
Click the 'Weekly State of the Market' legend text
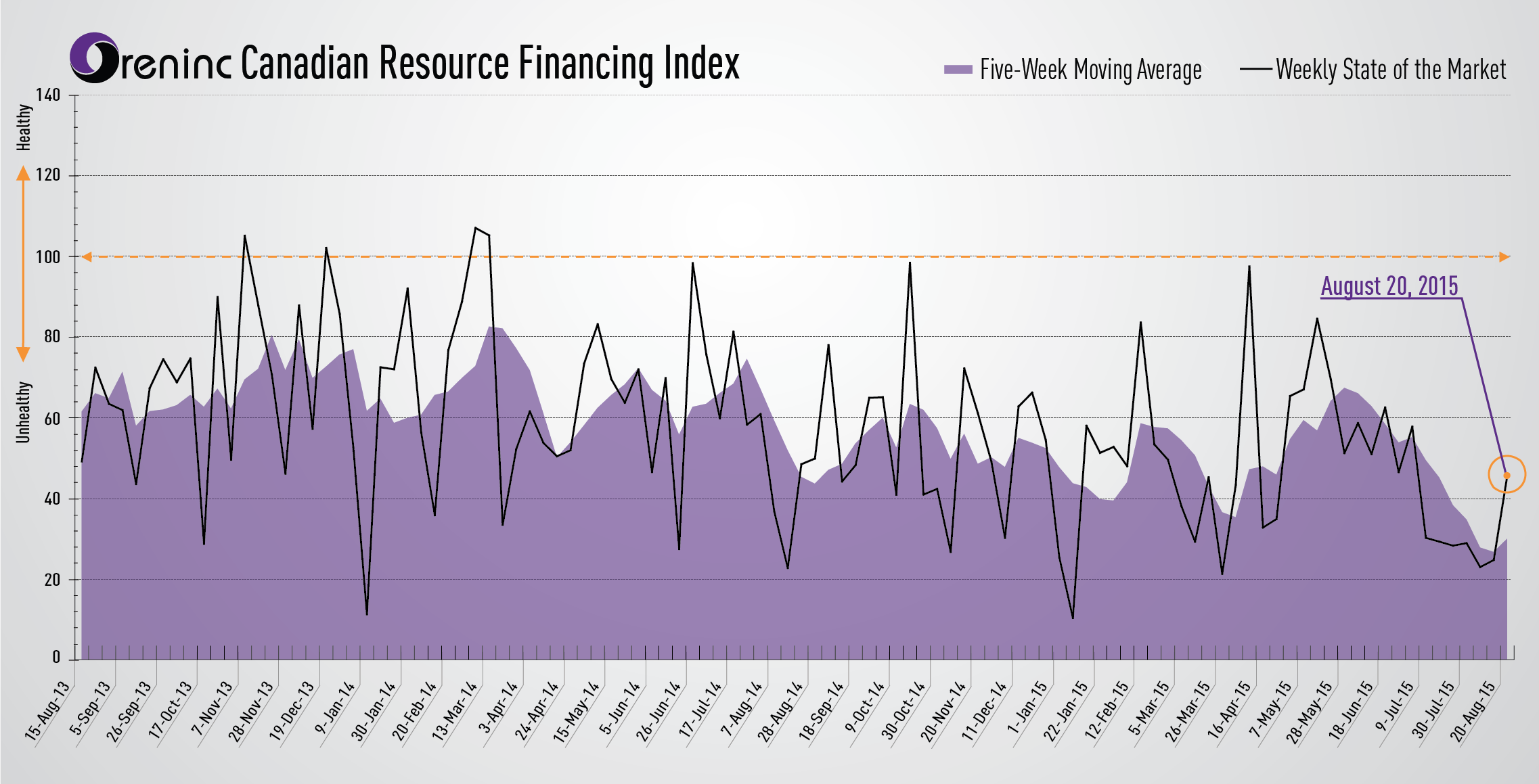pyautogui.click(x=1391, y=70)
